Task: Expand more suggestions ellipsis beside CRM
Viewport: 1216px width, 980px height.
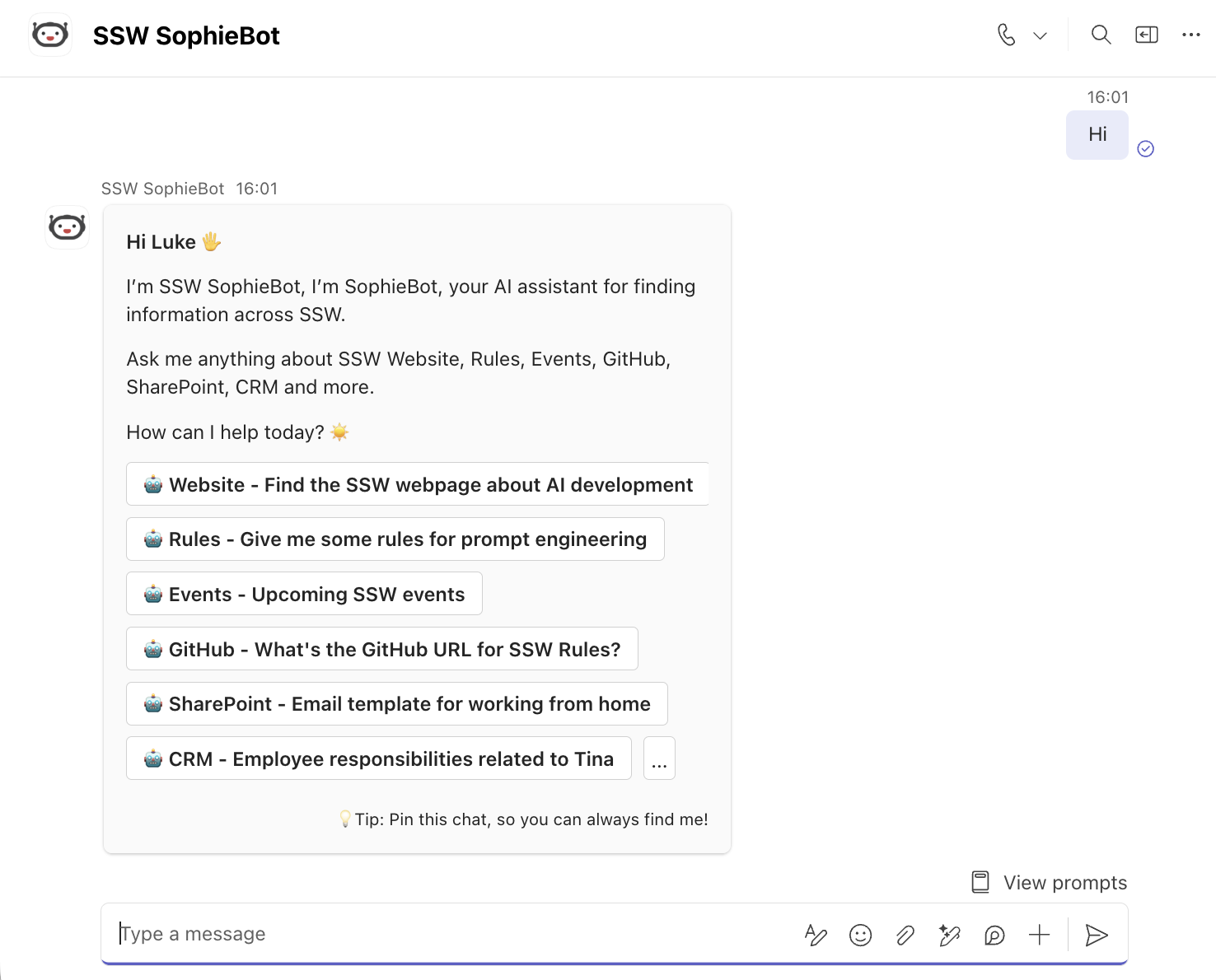Action: 659,758
